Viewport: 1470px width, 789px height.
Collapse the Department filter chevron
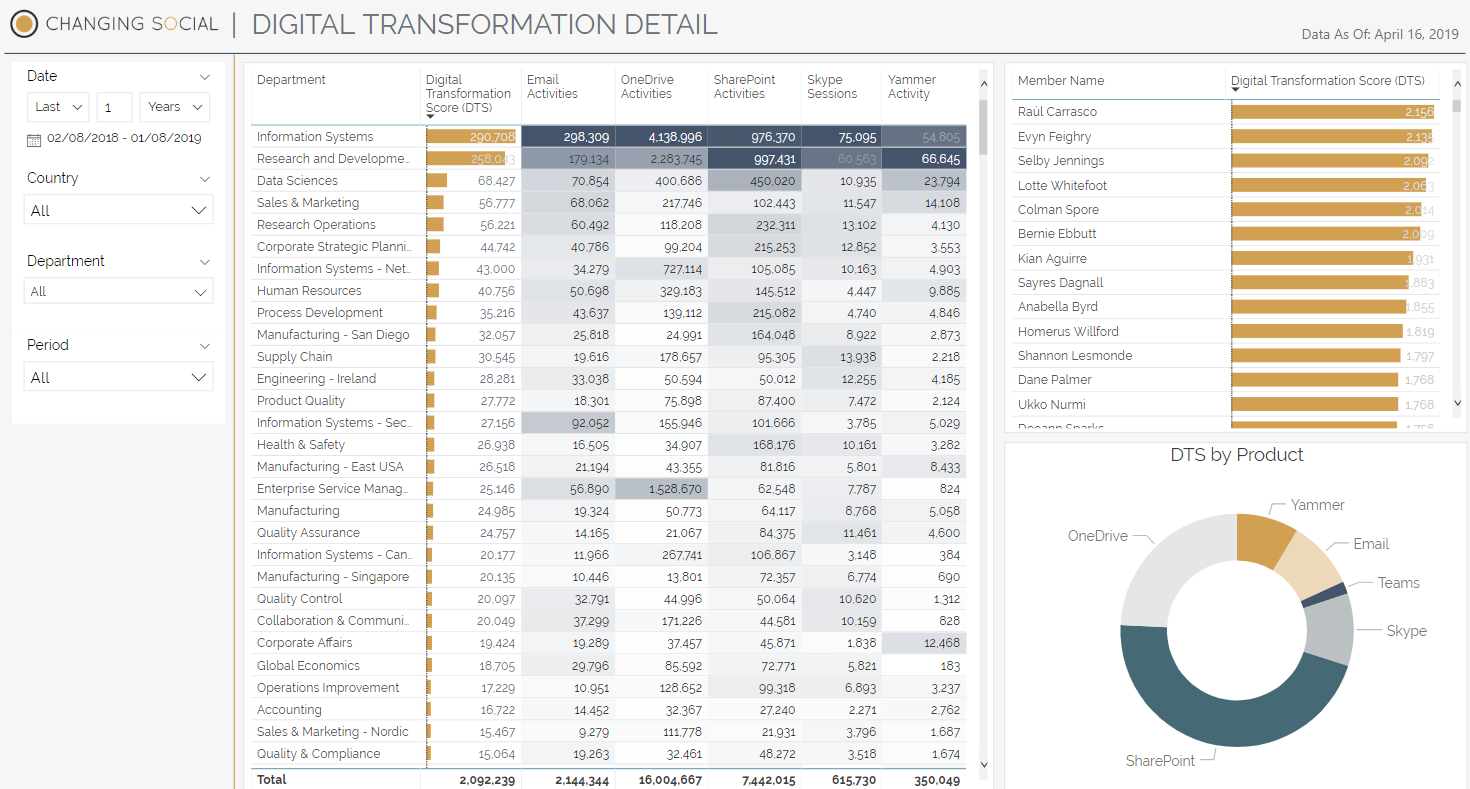(205, 262)
